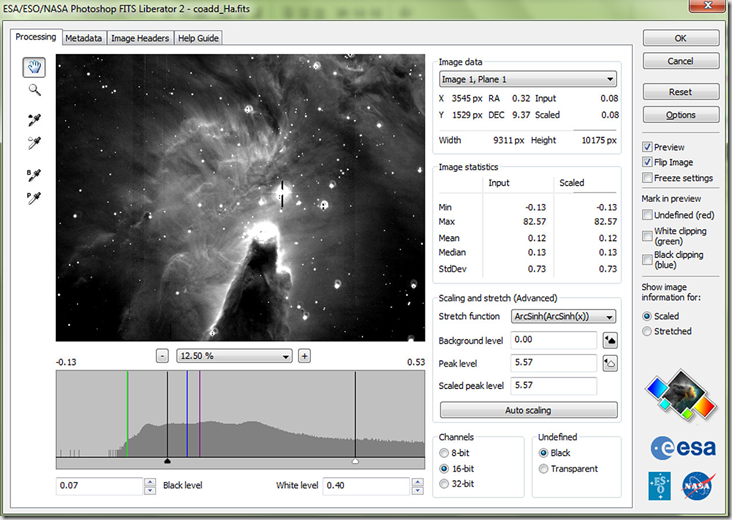Increase the white level with up arrow
This screenshot has height=520, width=732.
(417, 482)
